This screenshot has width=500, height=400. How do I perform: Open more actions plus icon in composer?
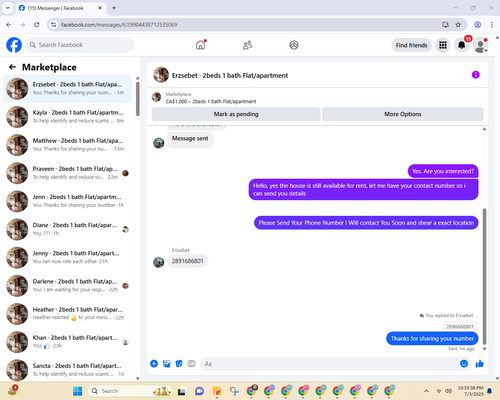(x=154, y=364)
